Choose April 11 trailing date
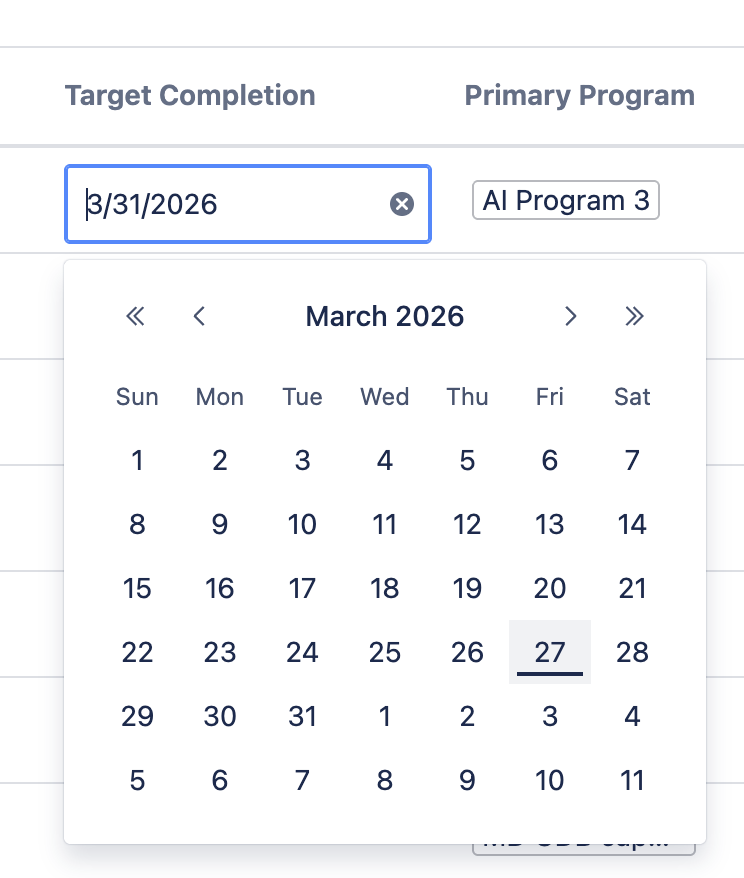 click(632, 780)
